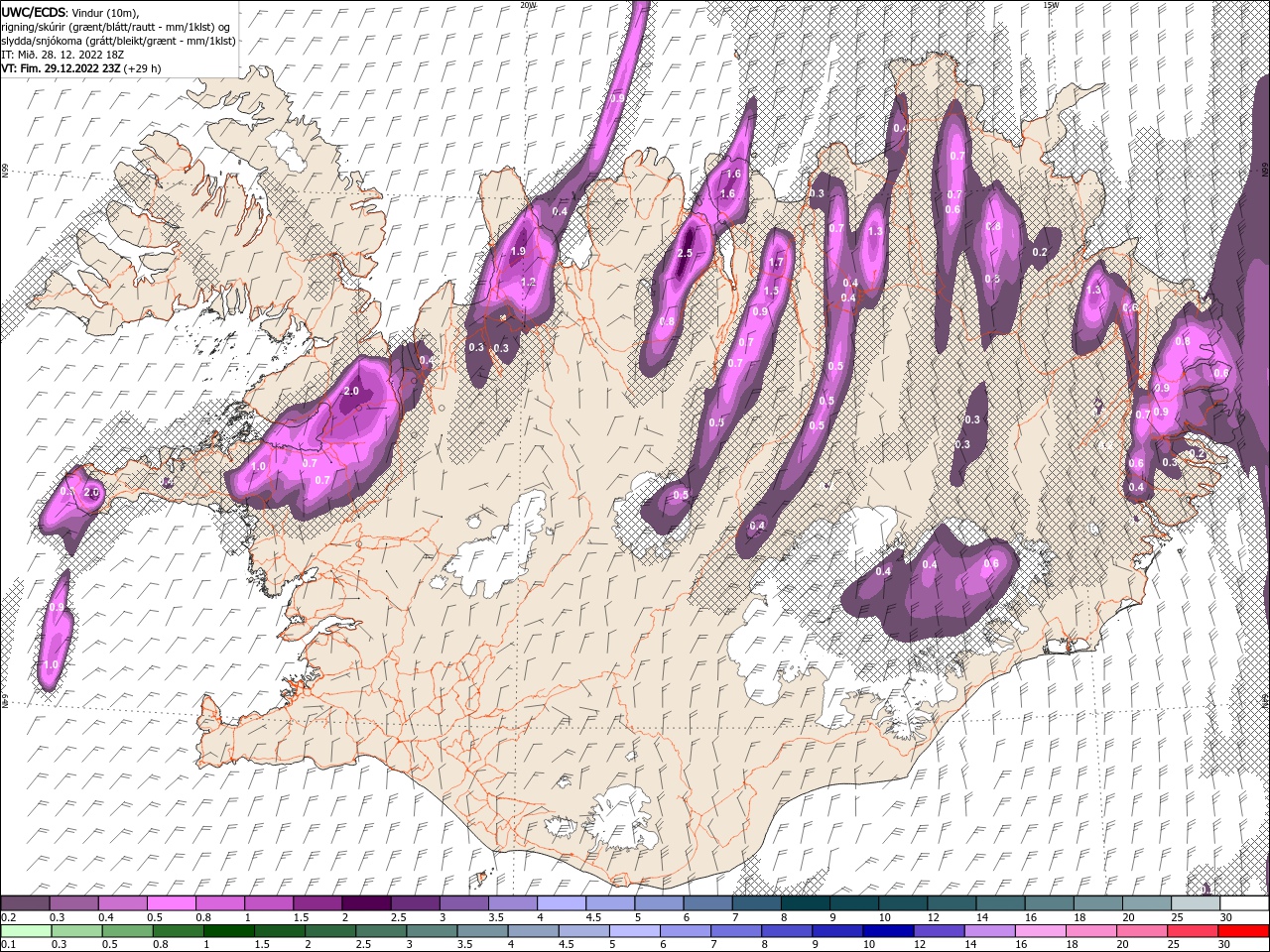Click the '25' label in the upper legend row
Viewport: 1270px width, 952px height.
tap(1175, 917)
